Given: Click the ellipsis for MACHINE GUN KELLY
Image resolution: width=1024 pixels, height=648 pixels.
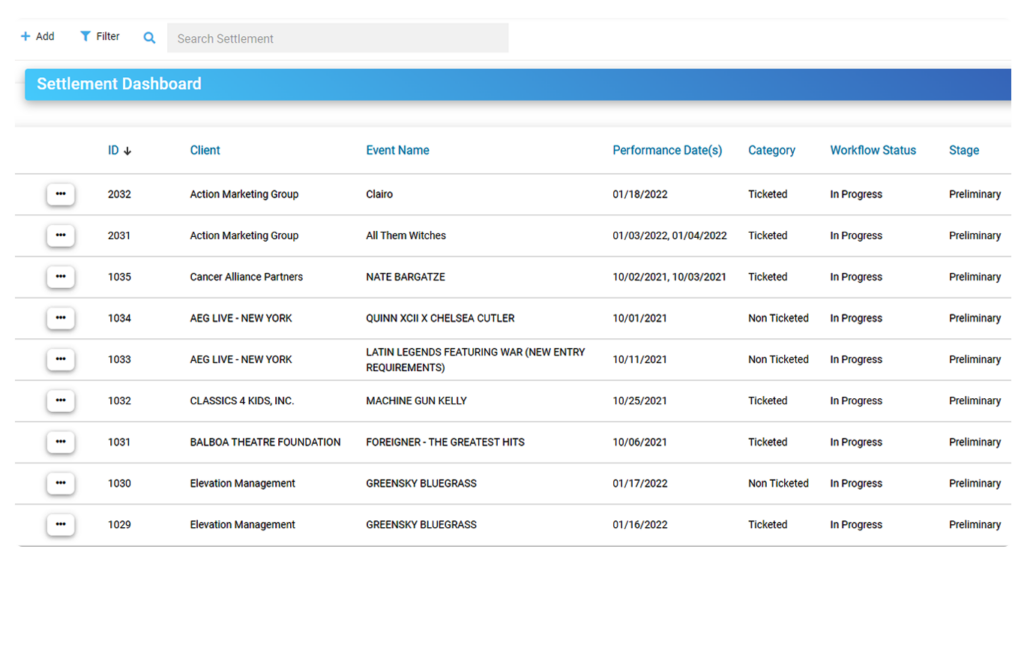Looking at the screenshot, I should pos(60,400).
